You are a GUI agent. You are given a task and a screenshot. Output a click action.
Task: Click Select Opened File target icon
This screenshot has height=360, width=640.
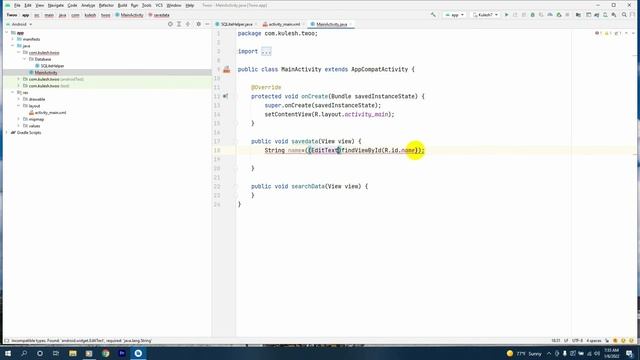point(170,24)
